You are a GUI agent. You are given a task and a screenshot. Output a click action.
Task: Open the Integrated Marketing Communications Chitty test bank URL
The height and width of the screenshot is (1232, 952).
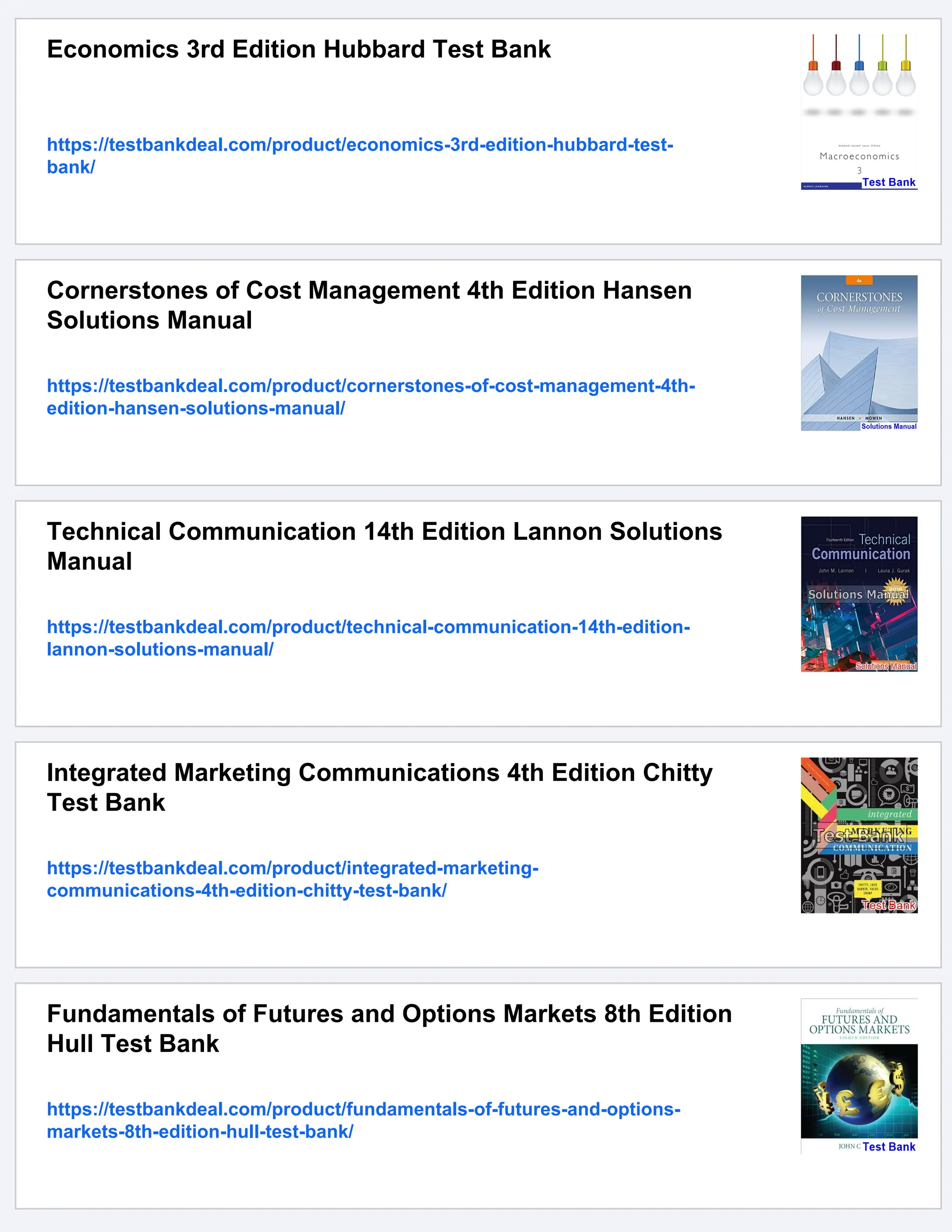[x=293, y=879]
